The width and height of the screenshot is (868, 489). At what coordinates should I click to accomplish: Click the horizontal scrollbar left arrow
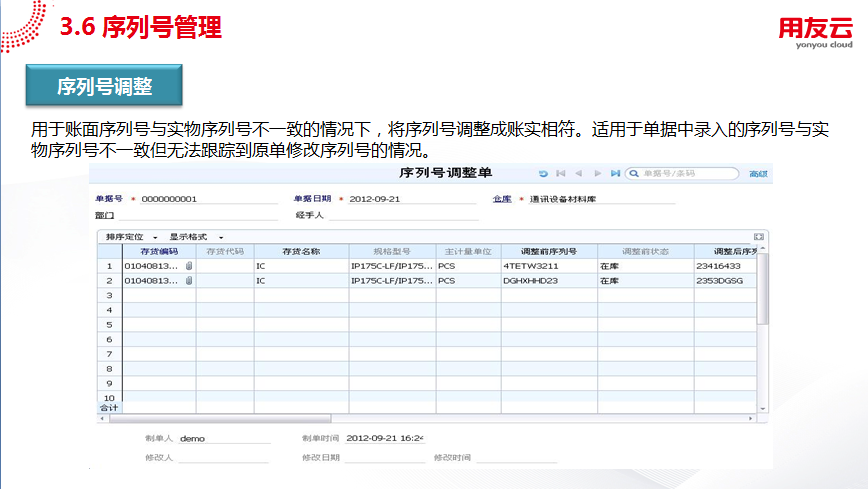tap(102, 419)
